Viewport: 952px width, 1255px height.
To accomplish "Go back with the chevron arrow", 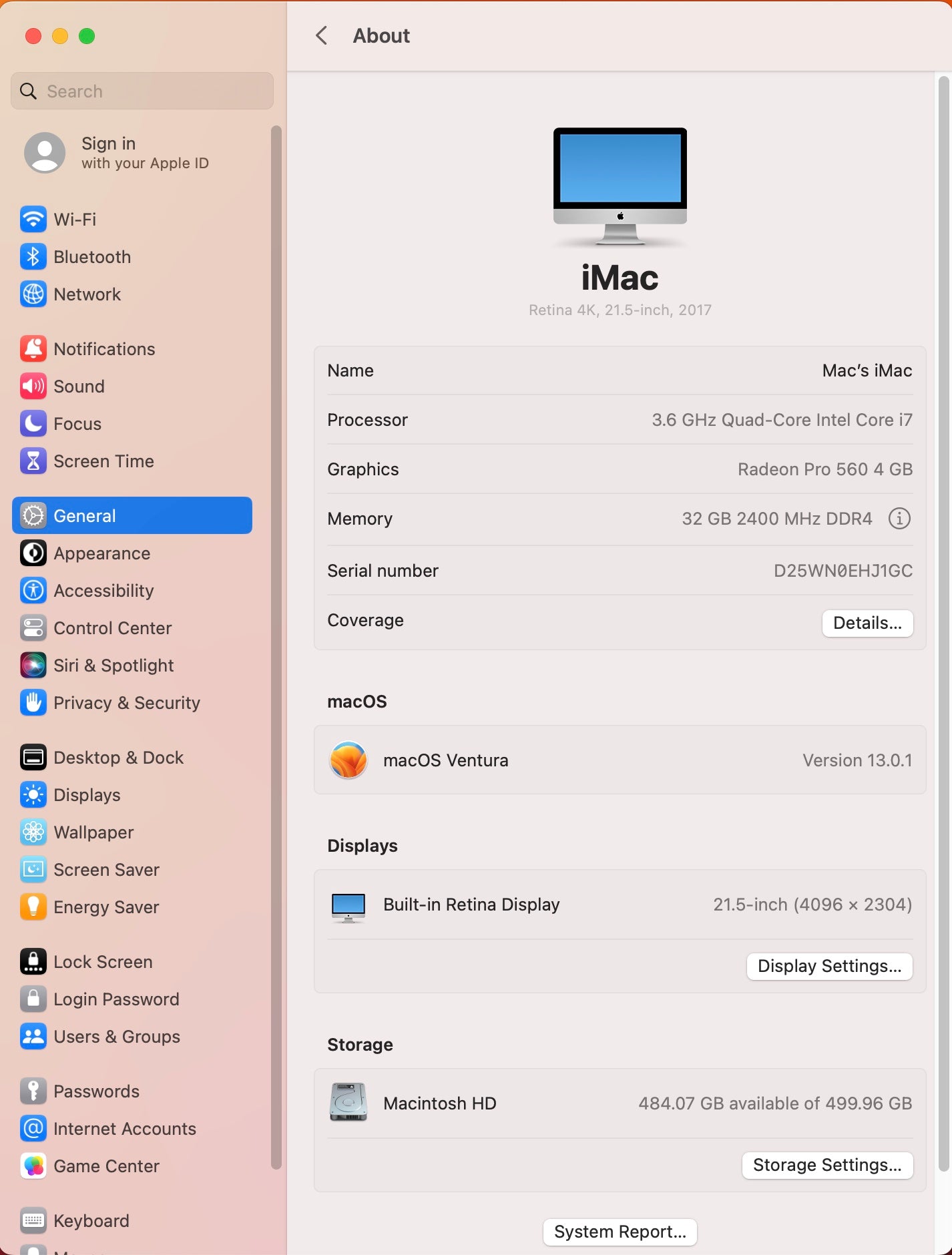I will tap(321, 35).
